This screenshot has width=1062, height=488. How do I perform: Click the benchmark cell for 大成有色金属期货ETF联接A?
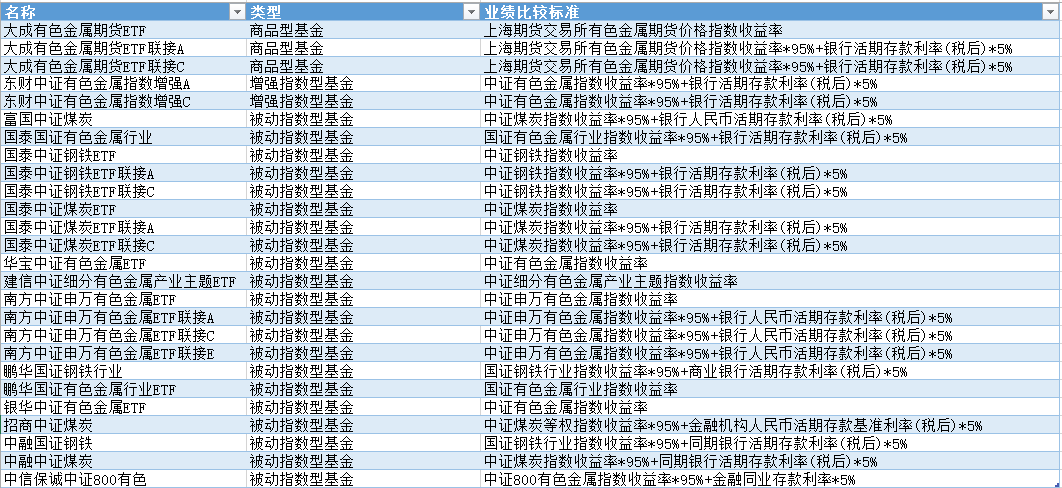[x=771, y=48]
